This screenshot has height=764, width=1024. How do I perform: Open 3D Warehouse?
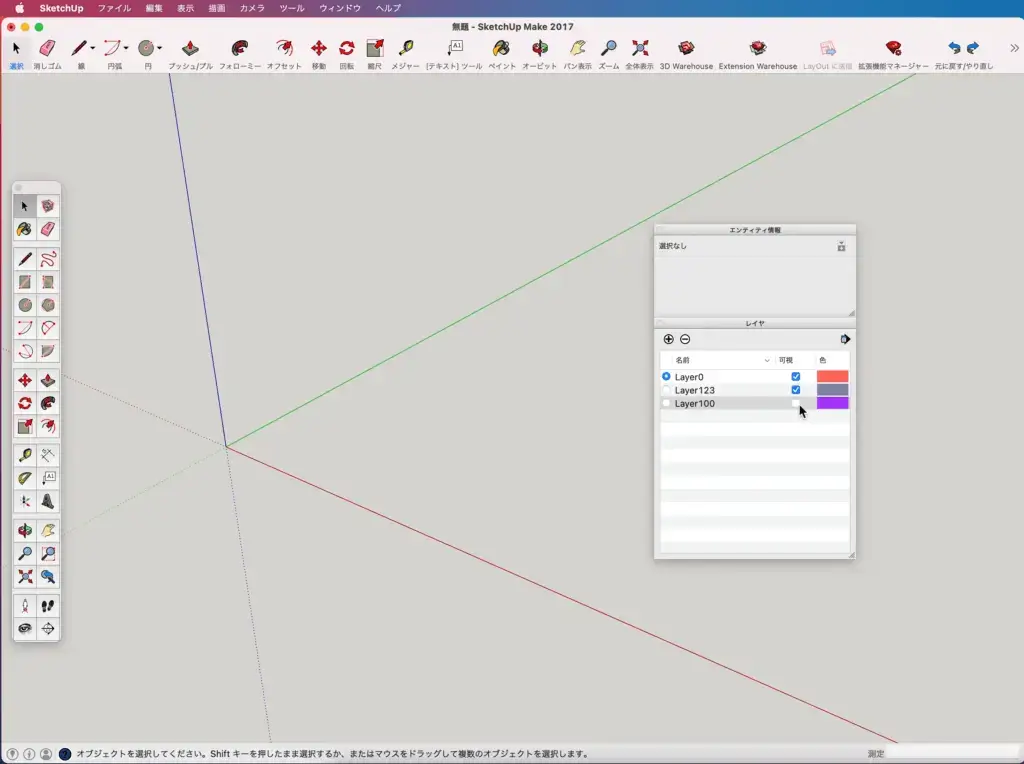tap(686, 48)
